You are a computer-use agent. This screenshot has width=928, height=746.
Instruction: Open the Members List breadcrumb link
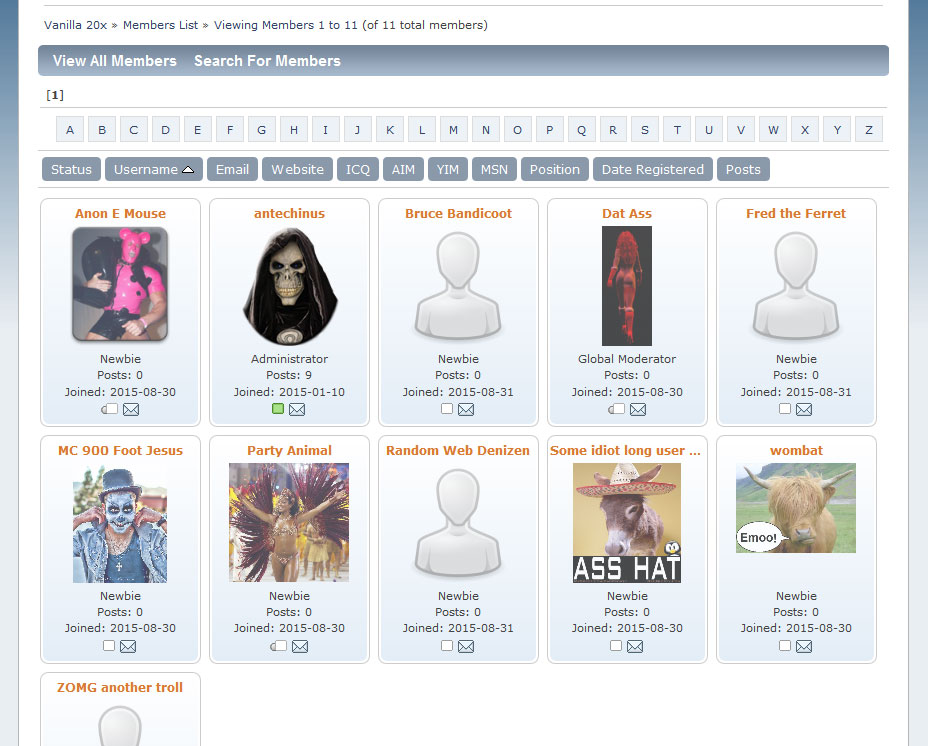point(160,25)
